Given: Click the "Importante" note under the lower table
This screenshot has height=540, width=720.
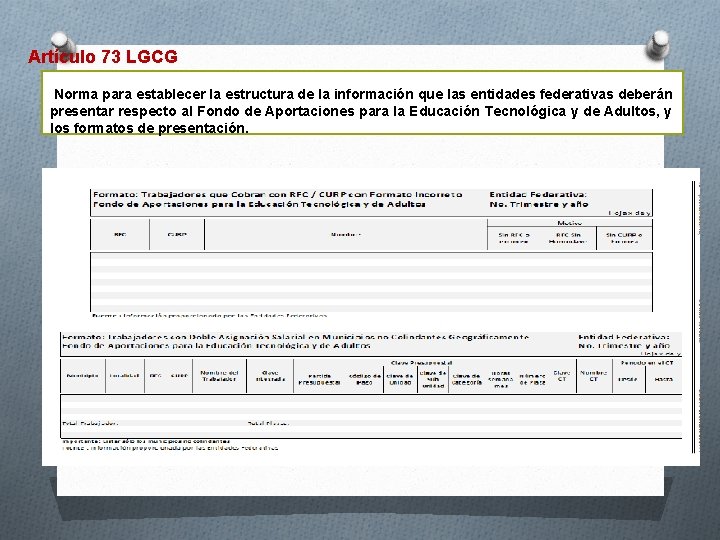Looking at the screenshot, I should (x=146, y=441).
